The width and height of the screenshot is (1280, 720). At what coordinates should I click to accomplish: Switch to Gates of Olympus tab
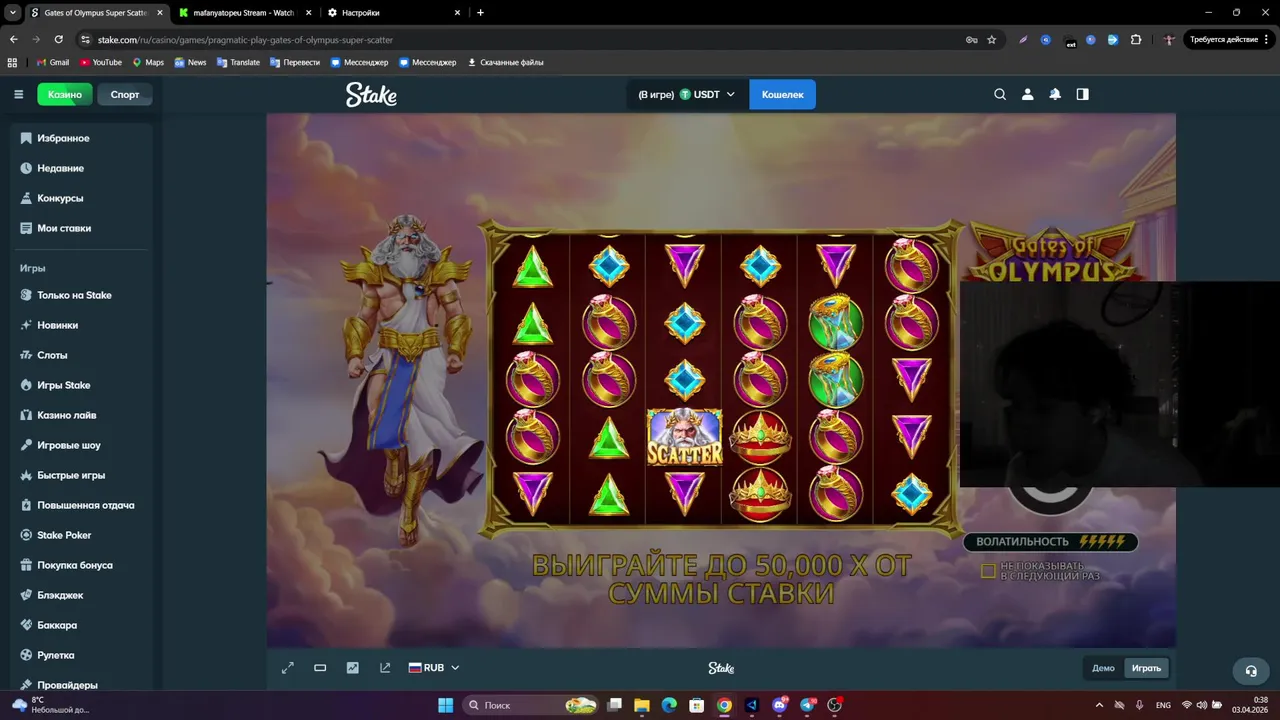tap(95, 13)
